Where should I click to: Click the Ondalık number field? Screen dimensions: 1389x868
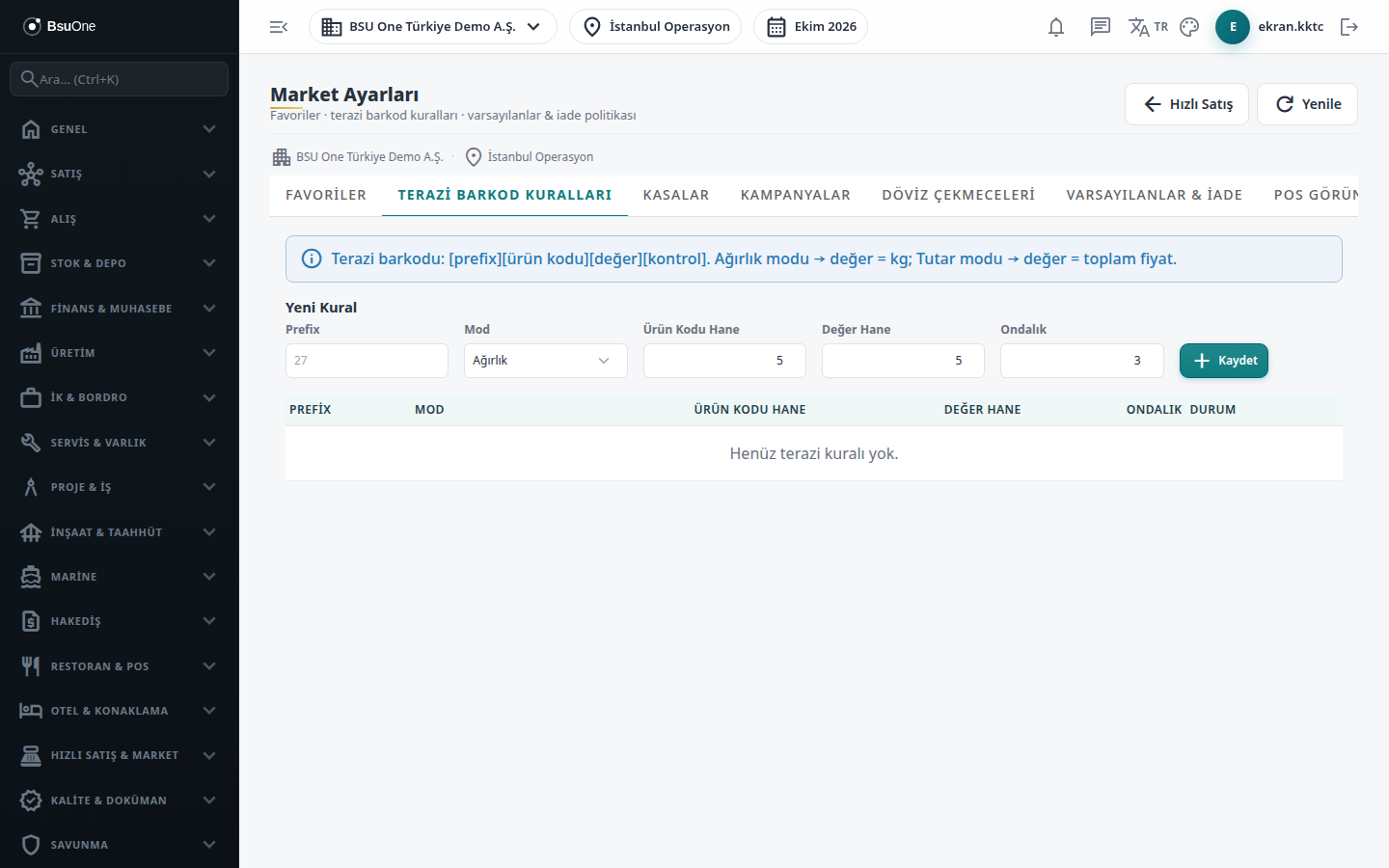1082,361
